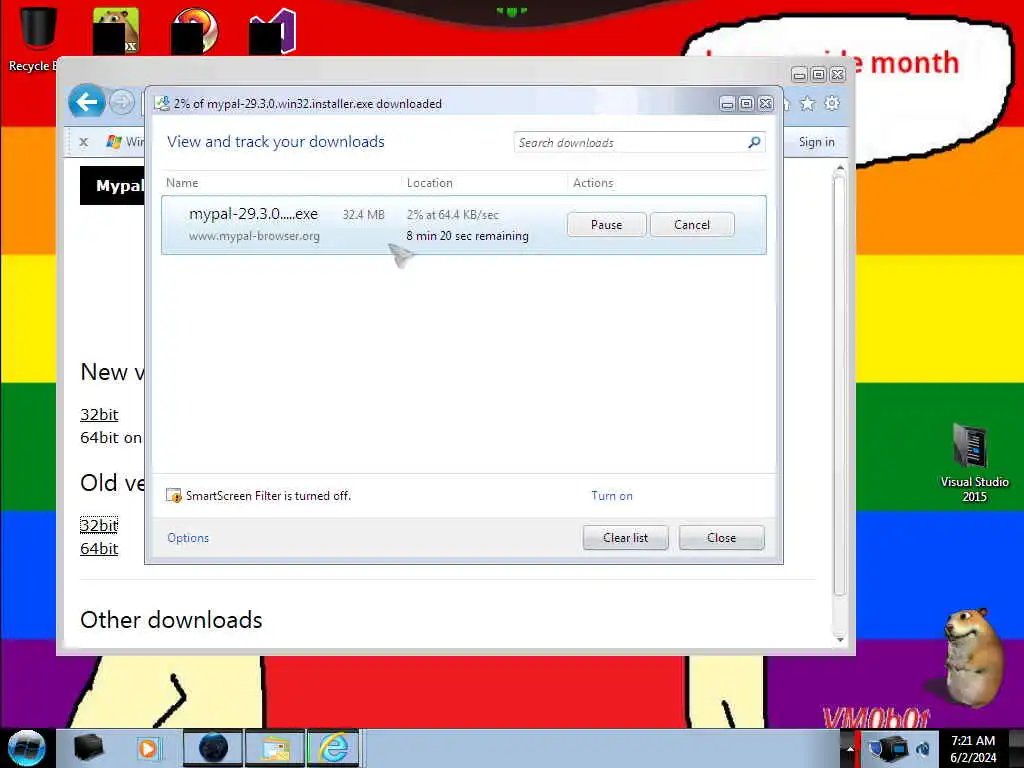
Task: Open the Windows Start menu
Action: coord(26,748)
